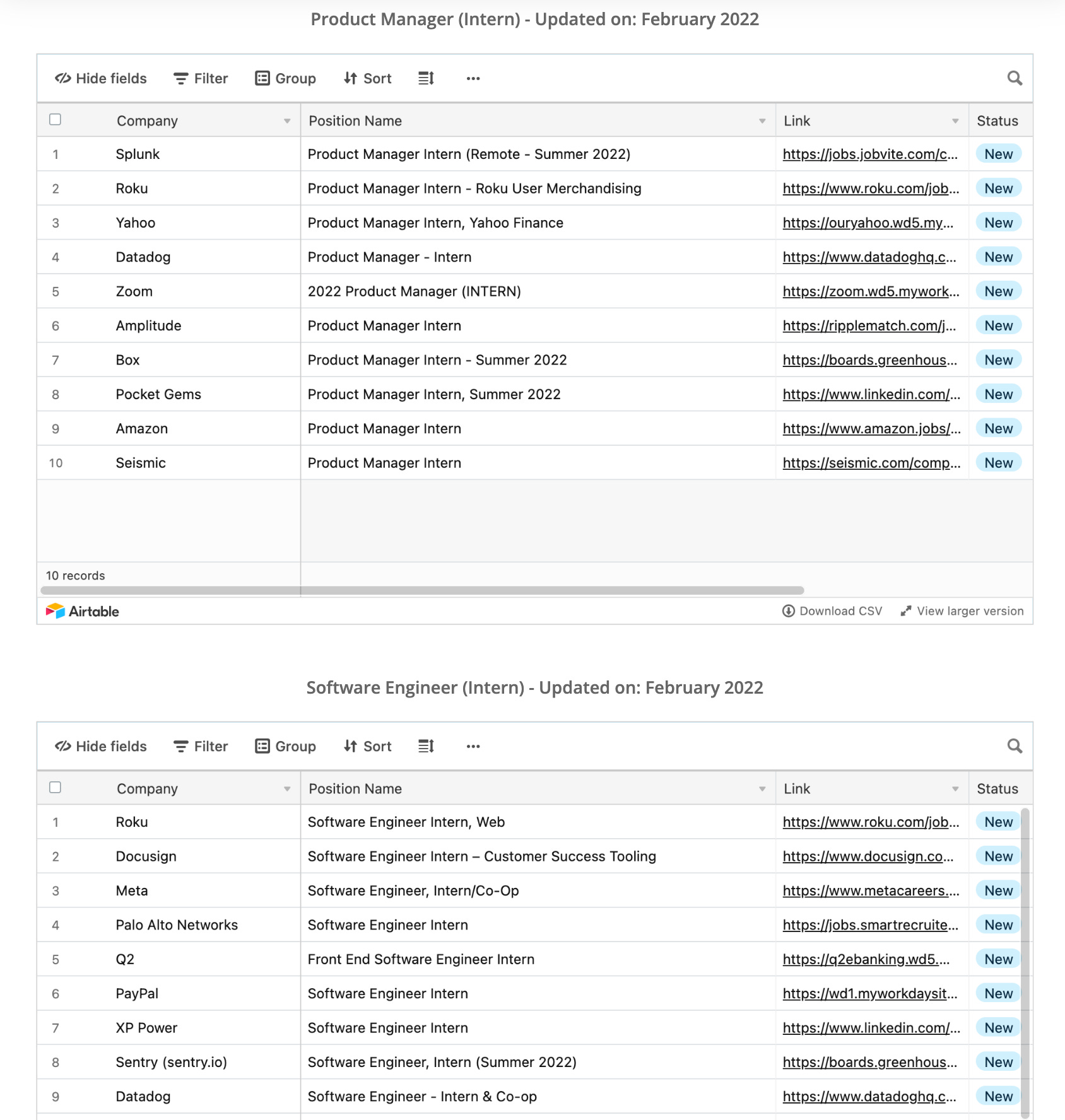The width and height of the screenshot is (1065, 1120).
Task: Select 'Product Manager Intern, Yahoo Finance' cell
Action: pos(538,223)
